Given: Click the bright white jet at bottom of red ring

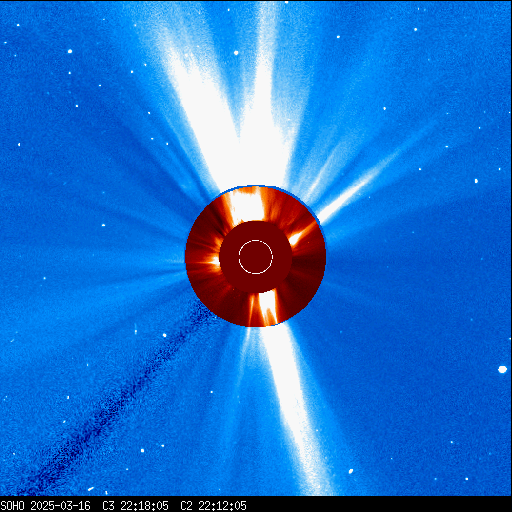Looking at the screenshot, I should click(268, 308).
